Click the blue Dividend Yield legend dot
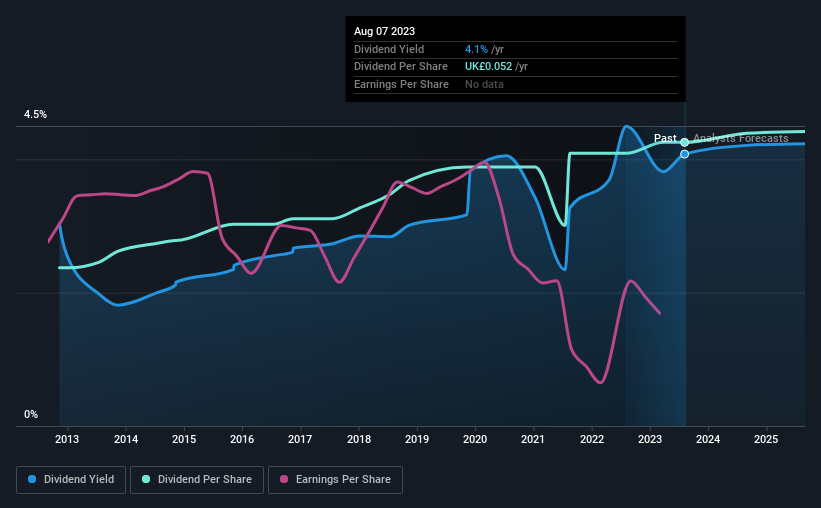Viewport: 821px width, 508px height. click(32, 479)
